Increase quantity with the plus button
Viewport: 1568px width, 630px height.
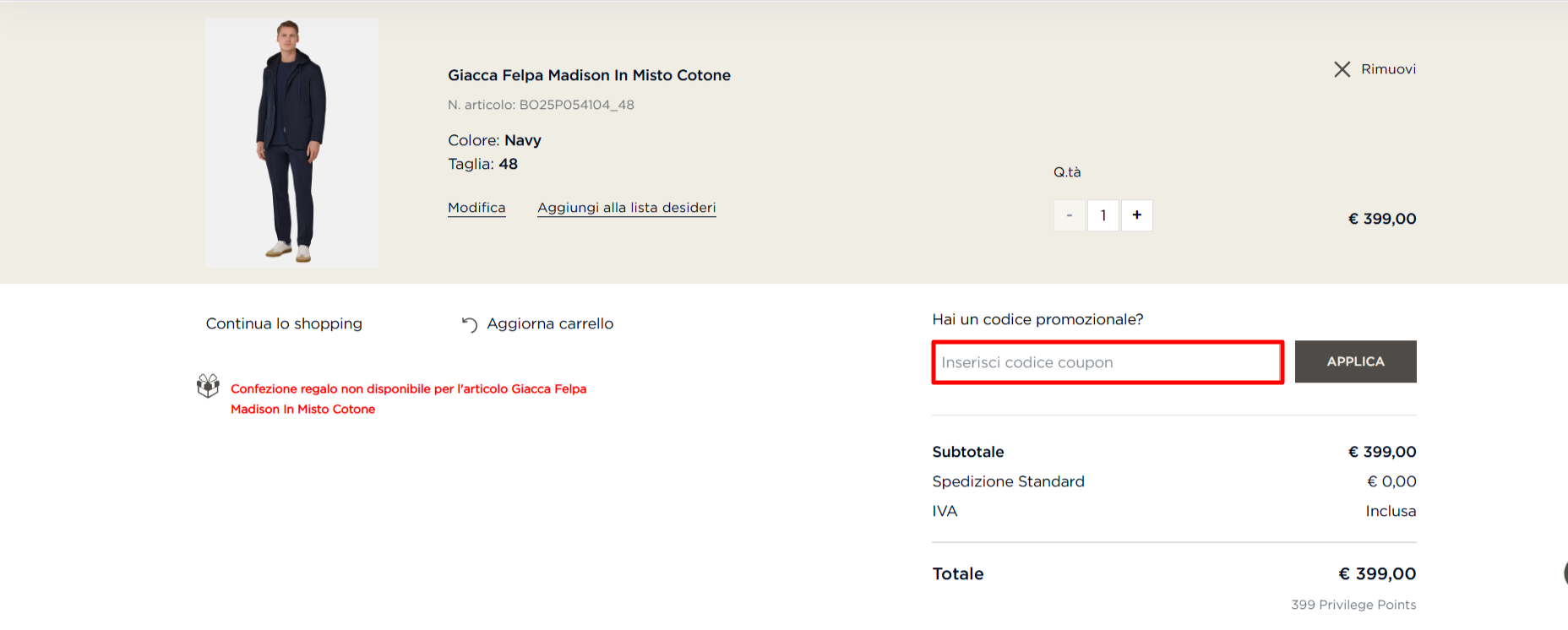point(1136,215)
